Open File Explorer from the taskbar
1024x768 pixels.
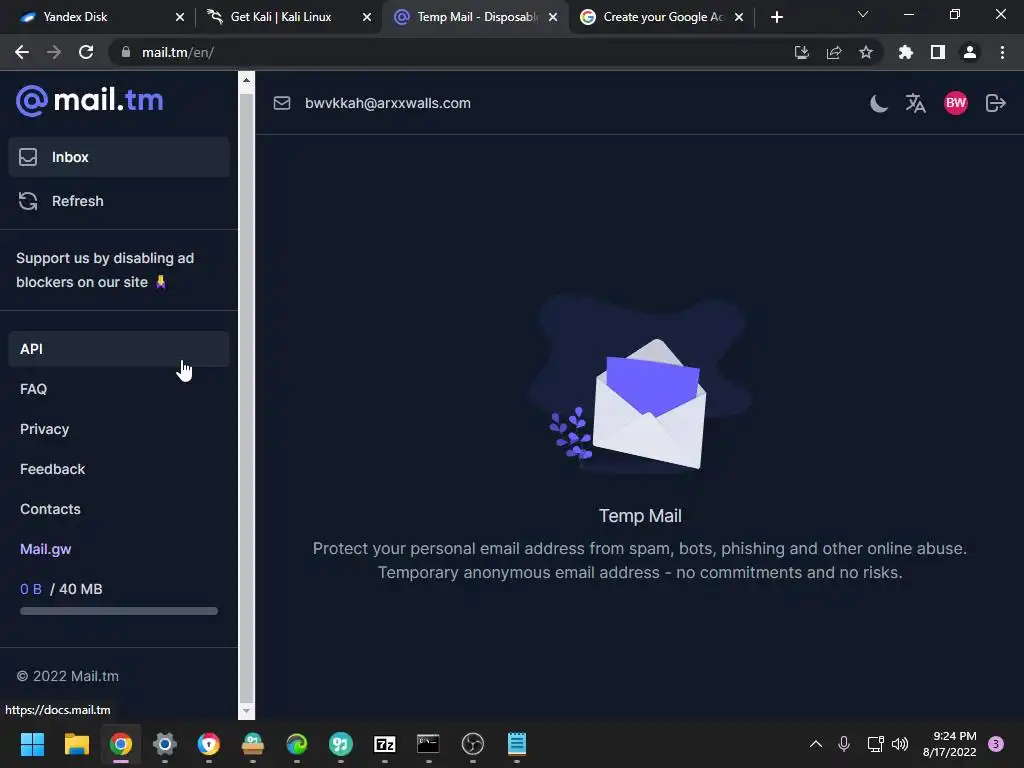coord(76,744)
